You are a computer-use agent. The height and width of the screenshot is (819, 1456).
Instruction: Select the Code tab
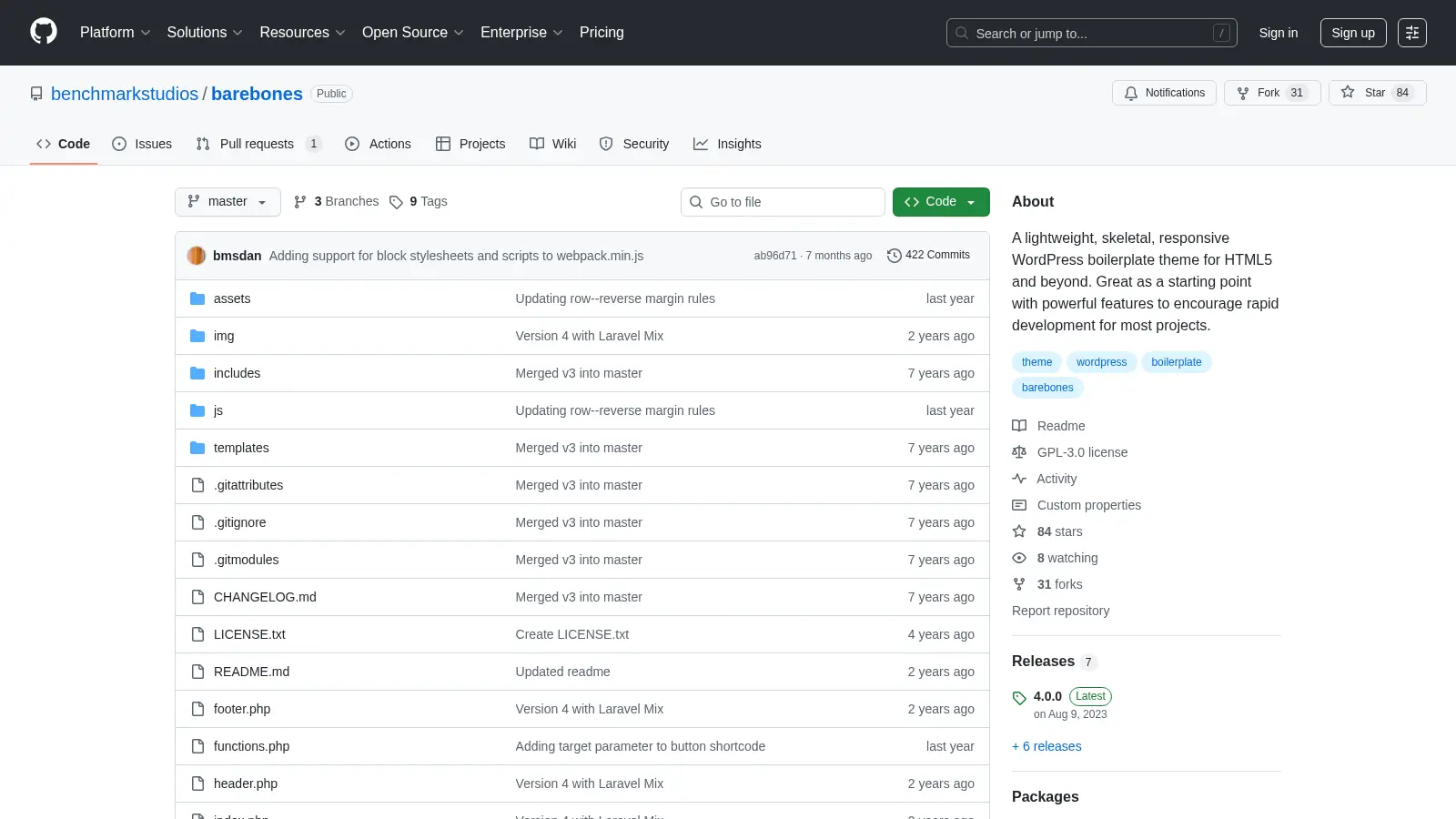pyautogui.click(x=63, y=144)
